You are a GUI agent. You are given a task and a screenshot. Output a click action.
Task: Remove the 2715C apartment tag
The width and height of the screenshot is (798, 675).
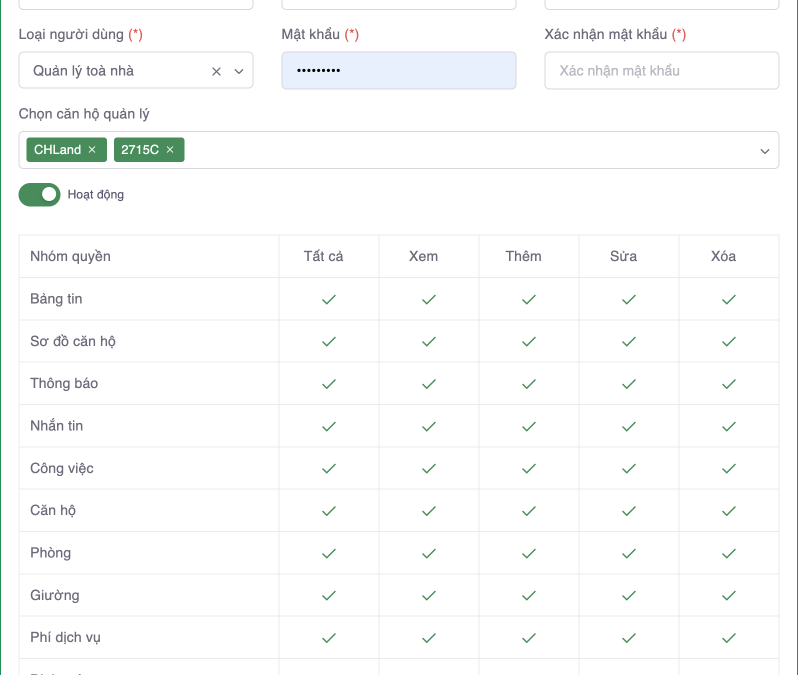click(x=170, y=150)
